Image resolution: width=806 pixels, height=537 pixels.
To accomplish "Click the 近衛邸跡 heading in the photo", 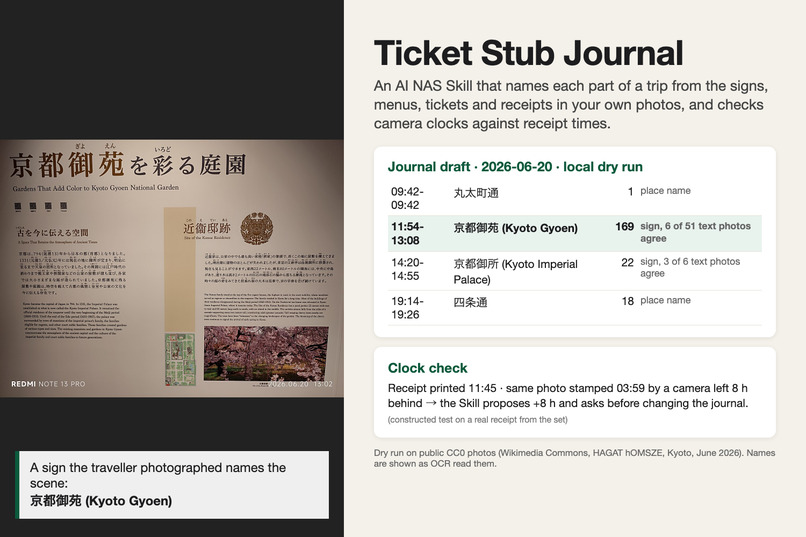I will (x=207, y=228).
